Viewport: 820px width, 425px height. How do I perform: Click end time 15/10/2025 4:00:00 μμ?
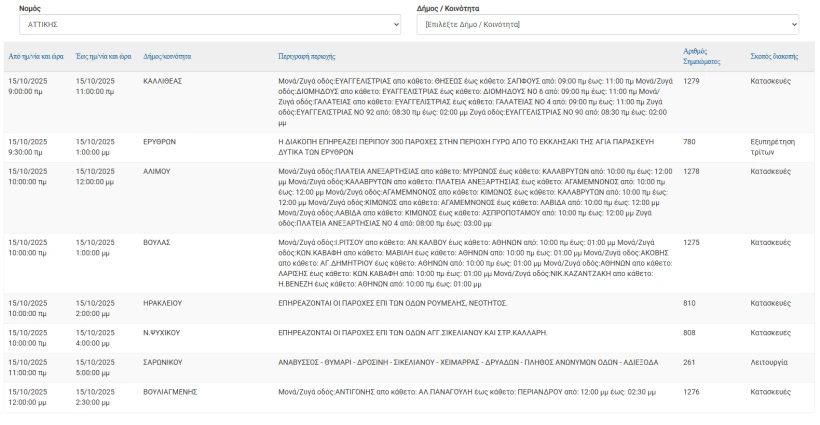pyautogui.click(x=95, y=338)
